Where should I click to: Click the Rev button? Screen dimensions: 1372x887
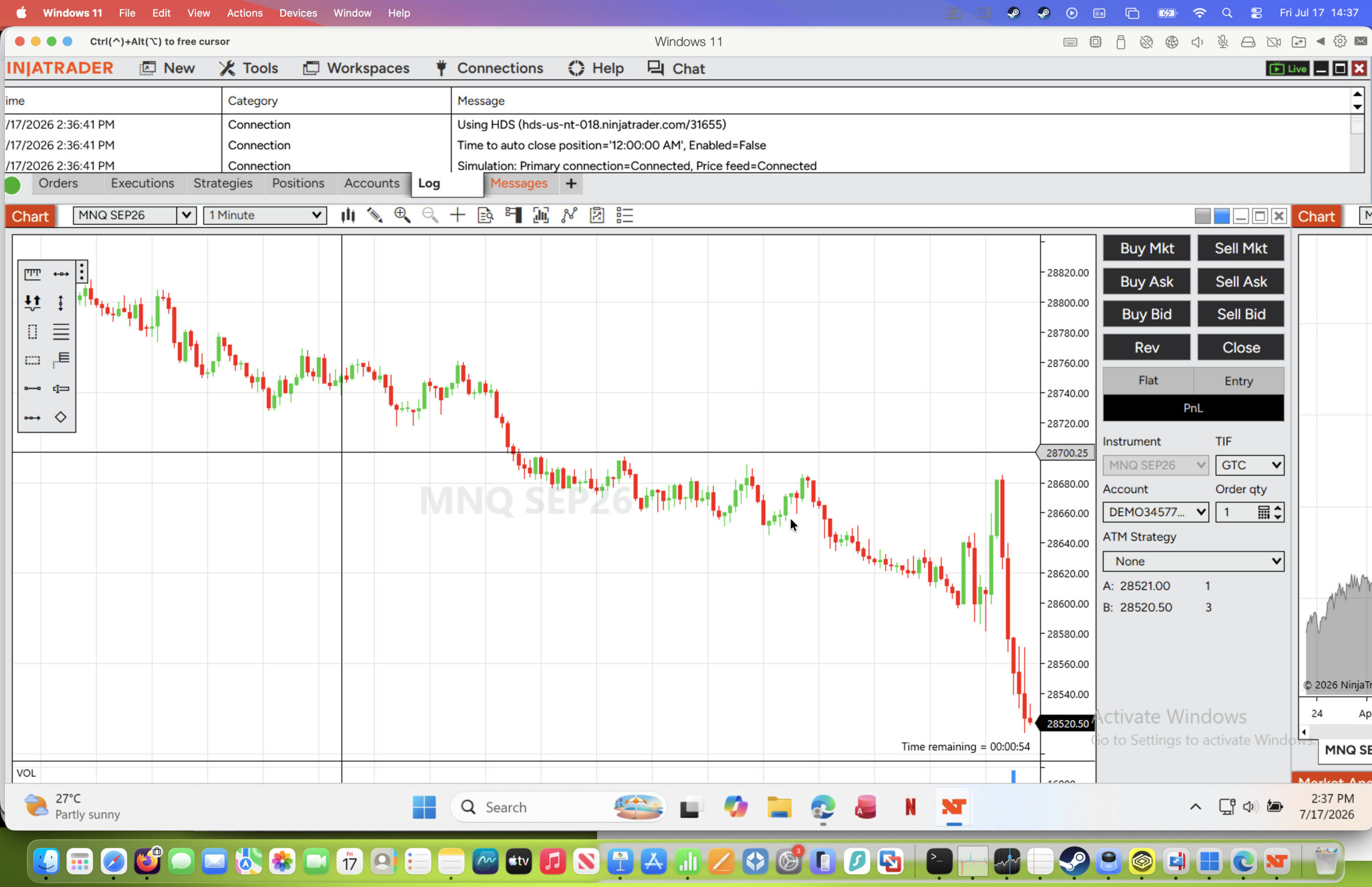(1146, 347)
